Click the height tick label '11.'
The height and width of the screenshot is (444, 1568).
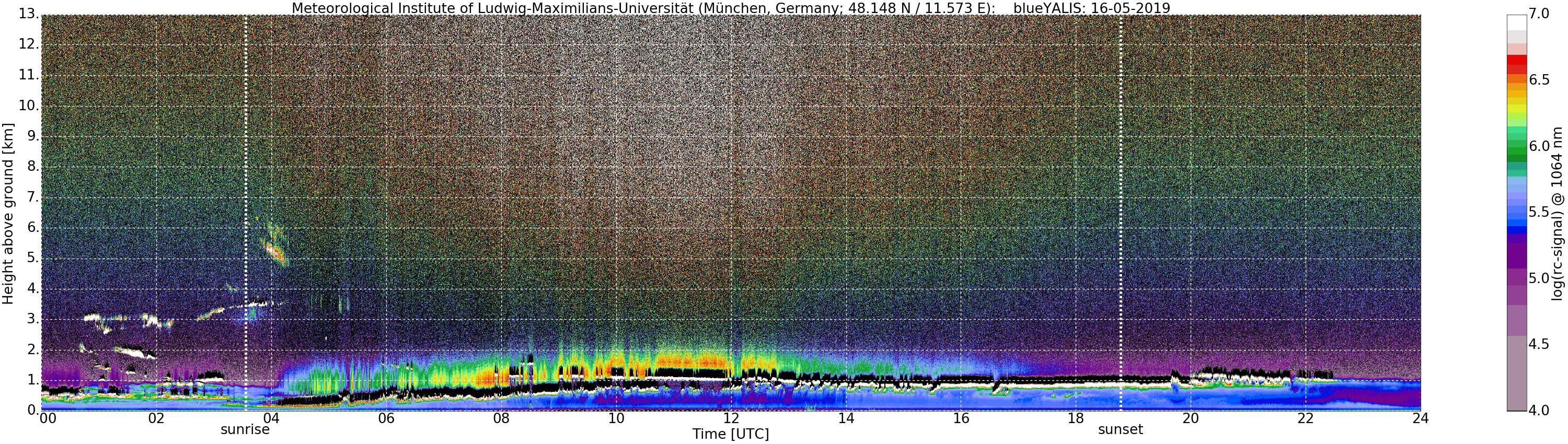[x=28, y=75]
